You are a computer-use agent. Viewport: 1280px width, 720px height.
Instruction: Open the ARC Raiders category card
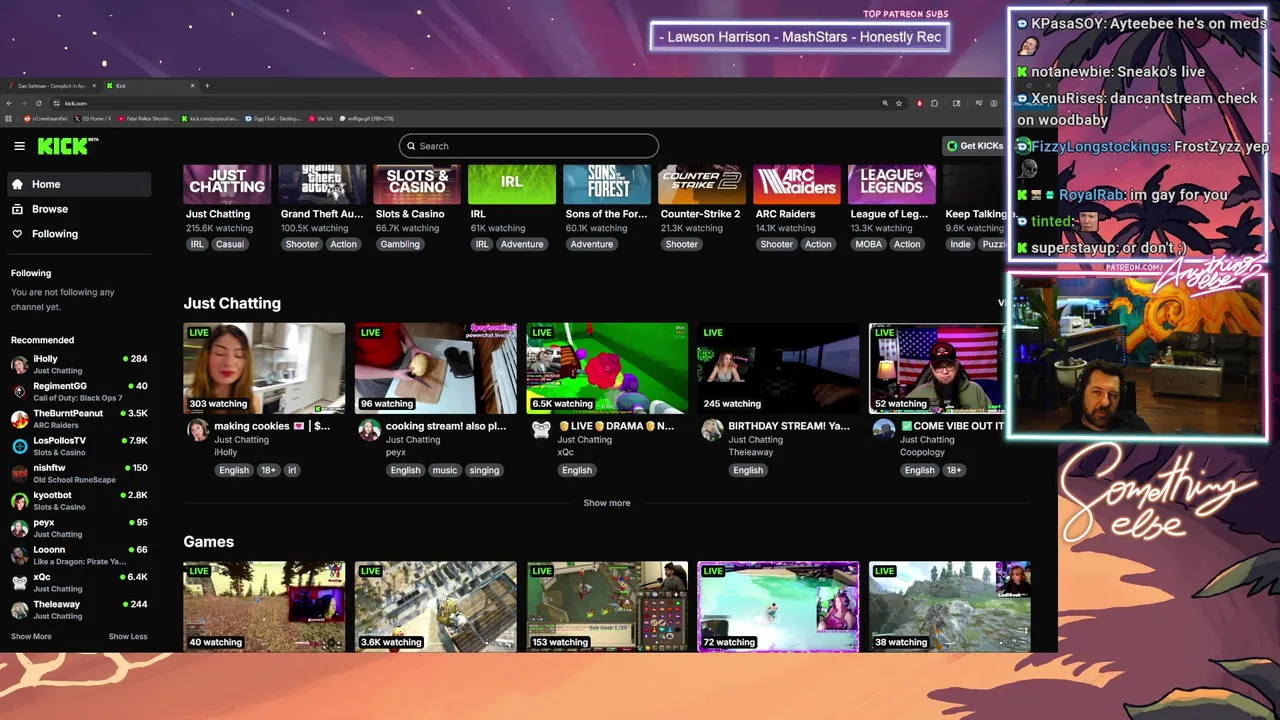[x=797, y=206]
